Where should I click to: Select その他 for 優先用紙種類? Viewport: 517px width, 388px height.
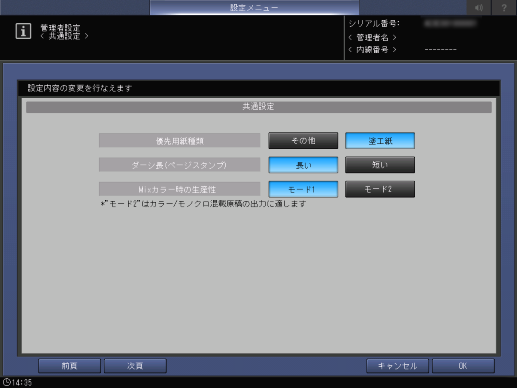[x=303, y=141]
